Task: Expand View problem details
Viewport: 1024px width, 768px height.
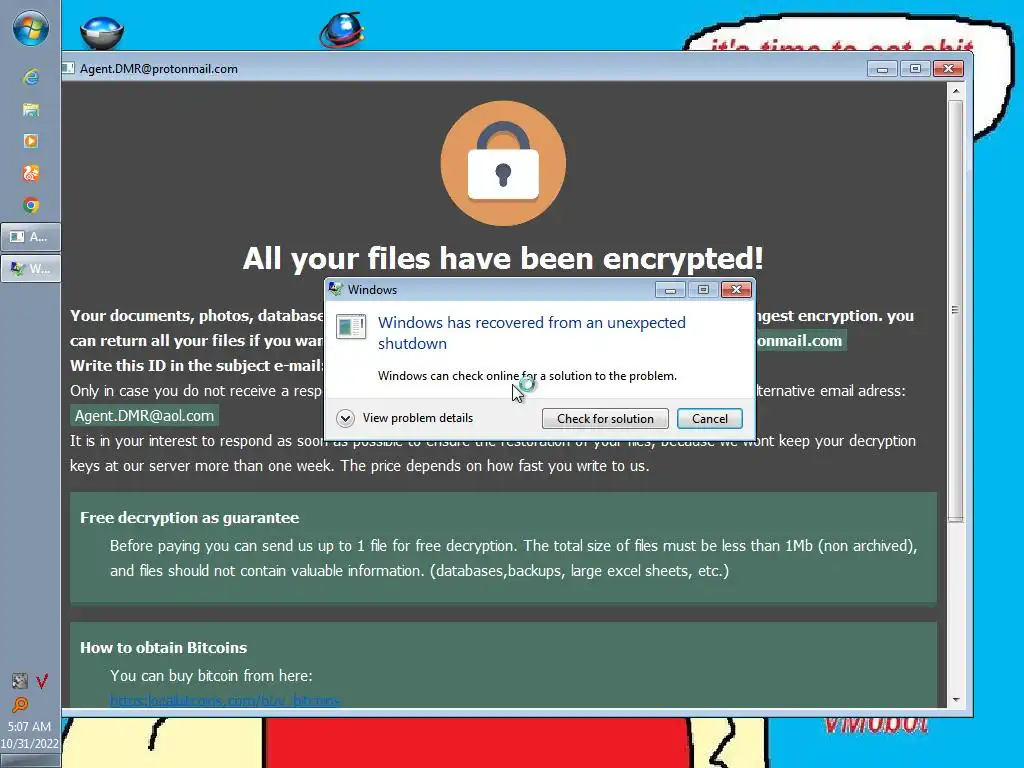Action: (405, 418)
